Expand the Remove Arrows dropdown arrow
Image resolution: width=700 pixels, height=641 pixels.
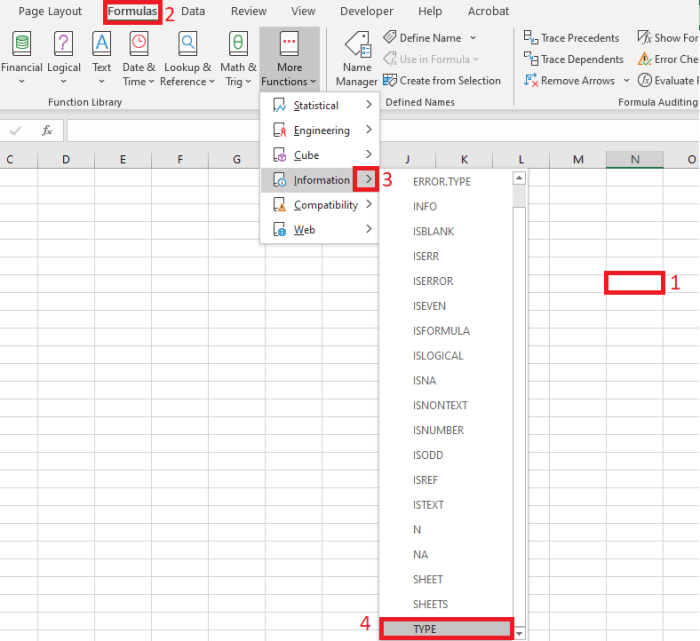click(x=626, y=81)
